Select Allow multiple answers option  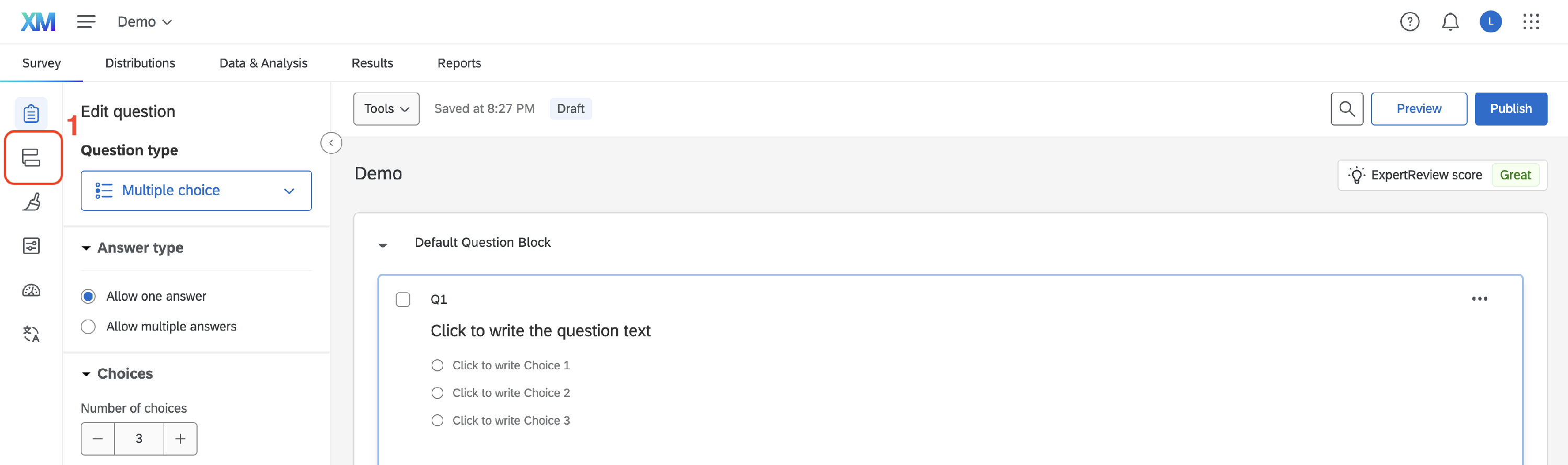tap(88, 327)
